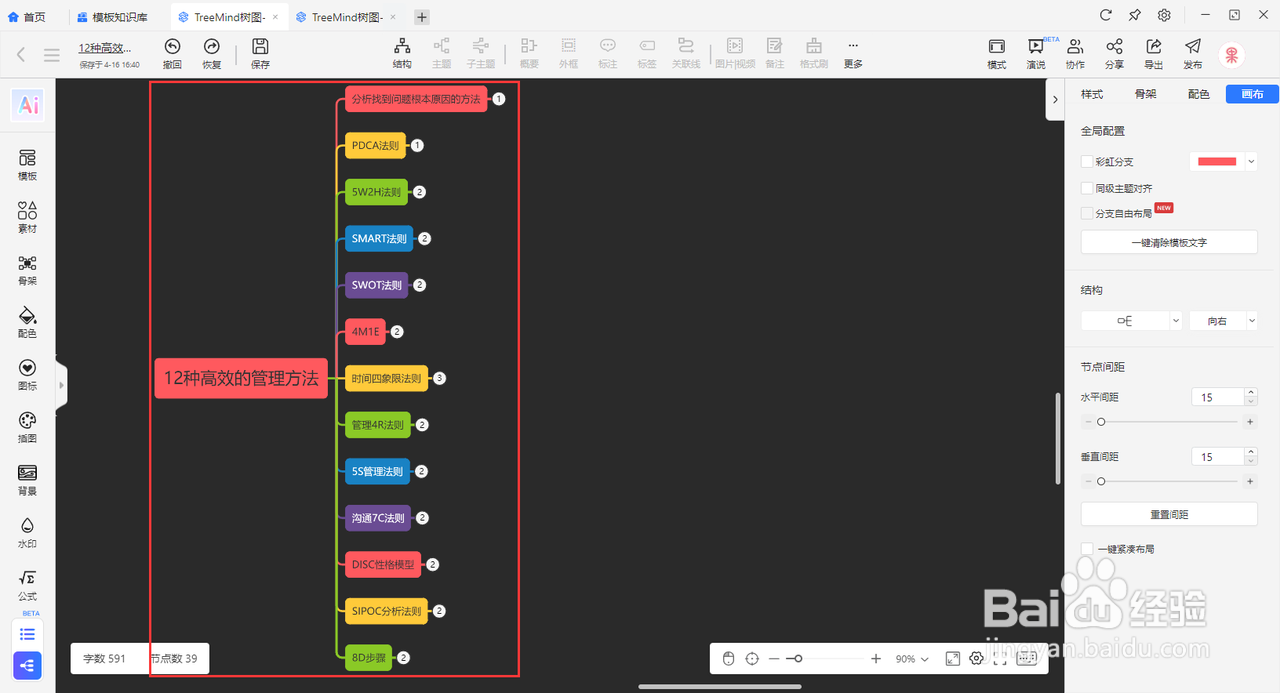This screenshot has height=693, width=1280.
Task: Click the 分享 share icon
Action: [x=1114, y=46]
